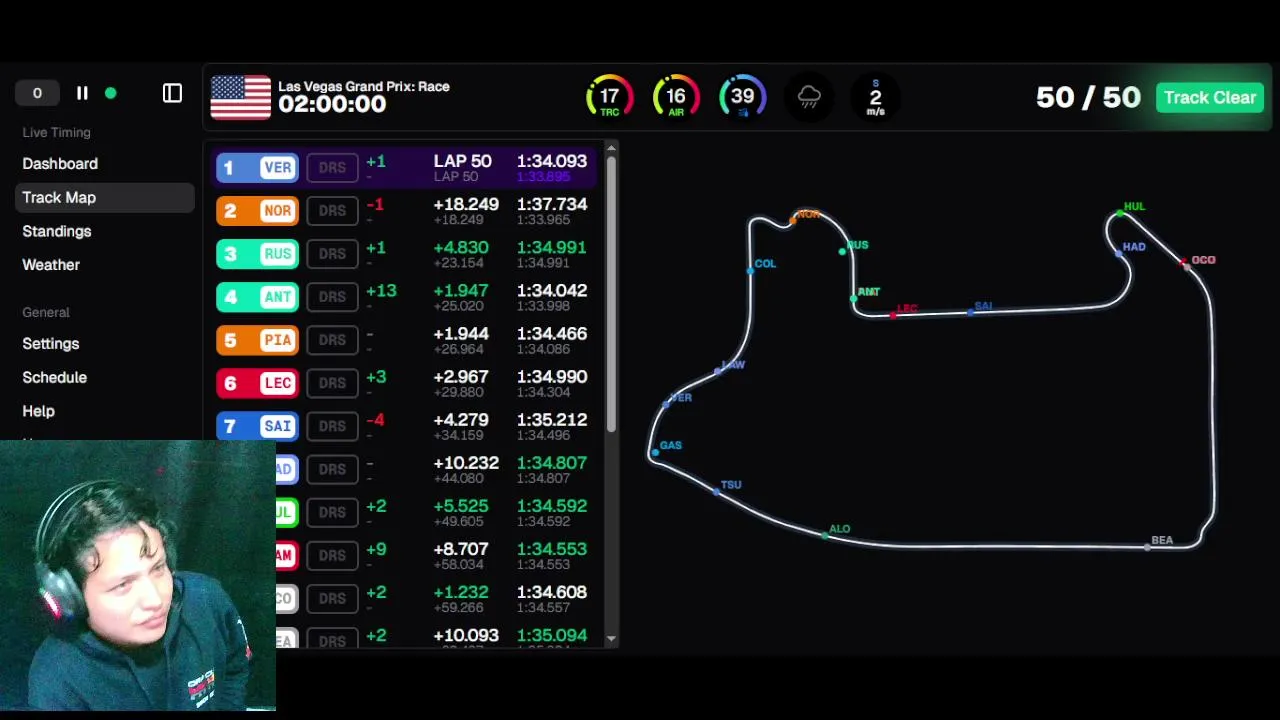Image resolution: width=1280 pixels, height=720 pixels.
Task: Pause the live timing playback
Action: 82,93
